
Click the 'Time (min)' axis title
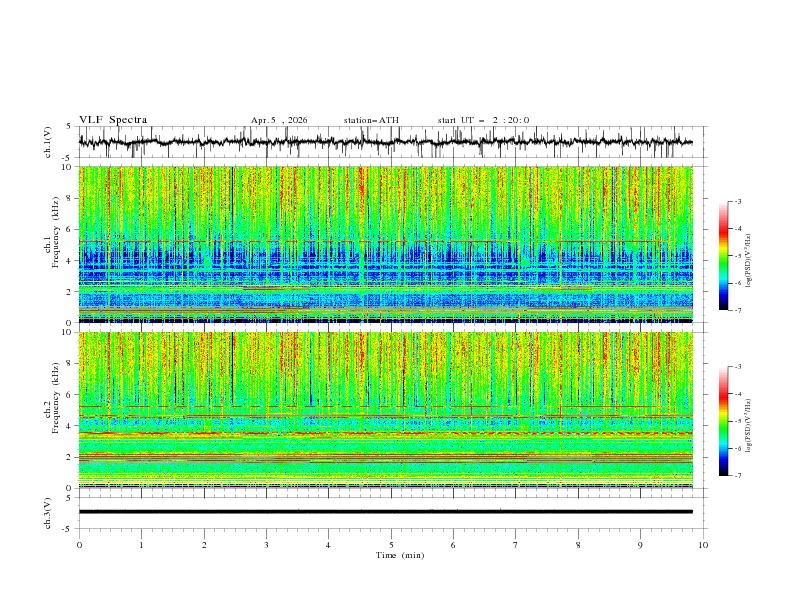click(x=400, y=555)
